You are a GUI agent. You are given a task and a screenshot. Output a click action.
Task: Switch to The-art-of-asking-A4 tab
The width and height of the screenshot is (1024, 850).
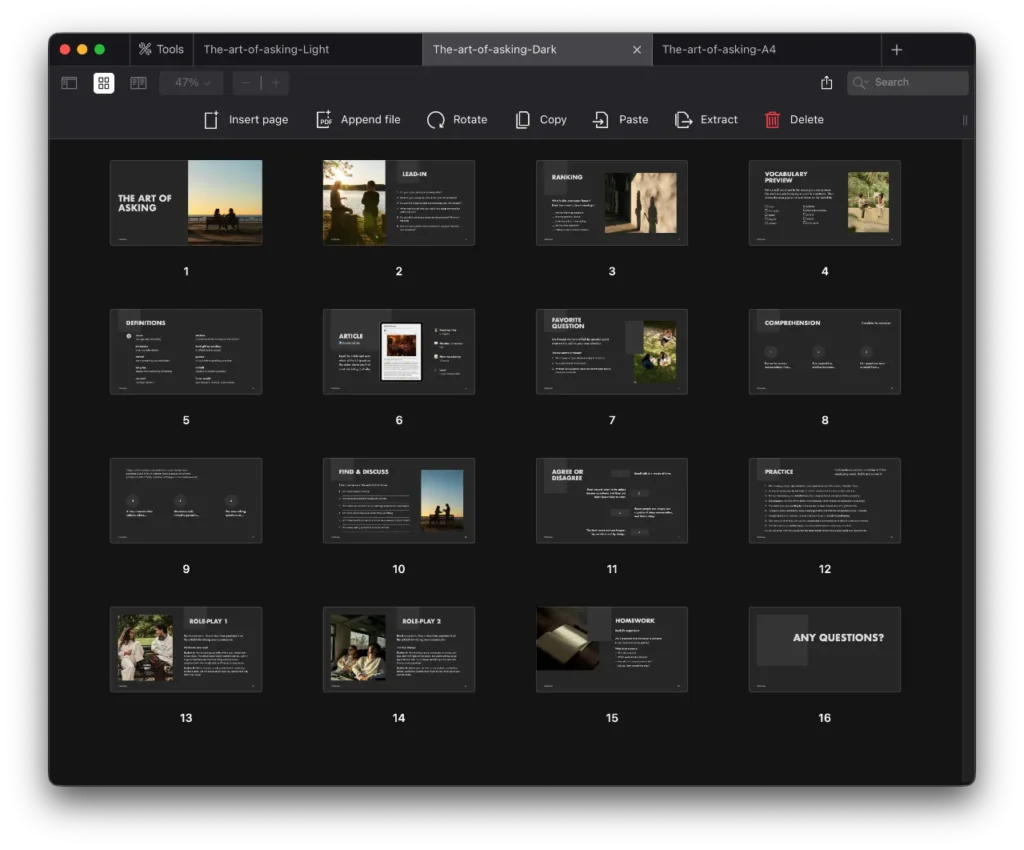pyautogui.click(x=719, y=49)
